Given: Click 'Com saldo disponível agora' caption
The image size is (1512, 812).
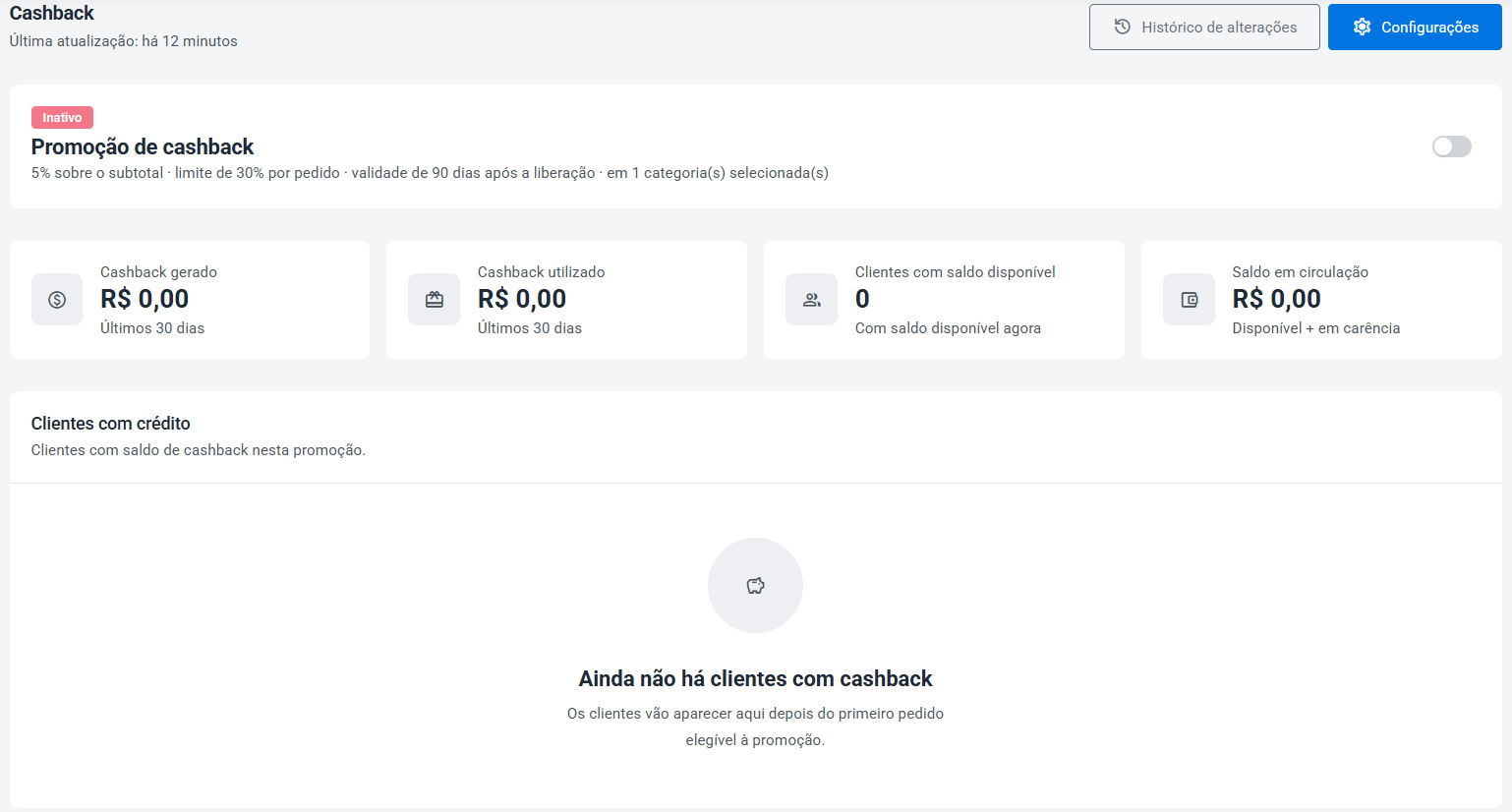Looking at the screenshot, I should (x=948, y=328).
